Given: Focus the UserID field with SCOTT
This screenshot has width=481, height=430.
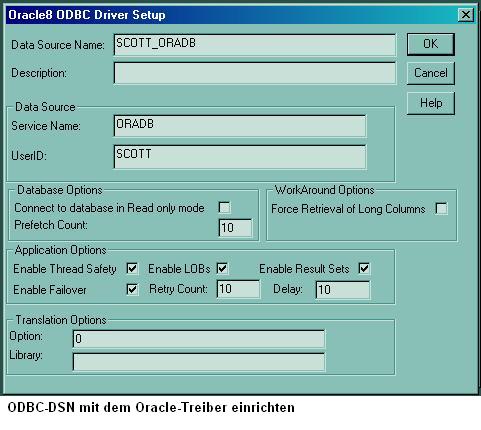Looking at the screenshot, I should click(x=240, y=157).
